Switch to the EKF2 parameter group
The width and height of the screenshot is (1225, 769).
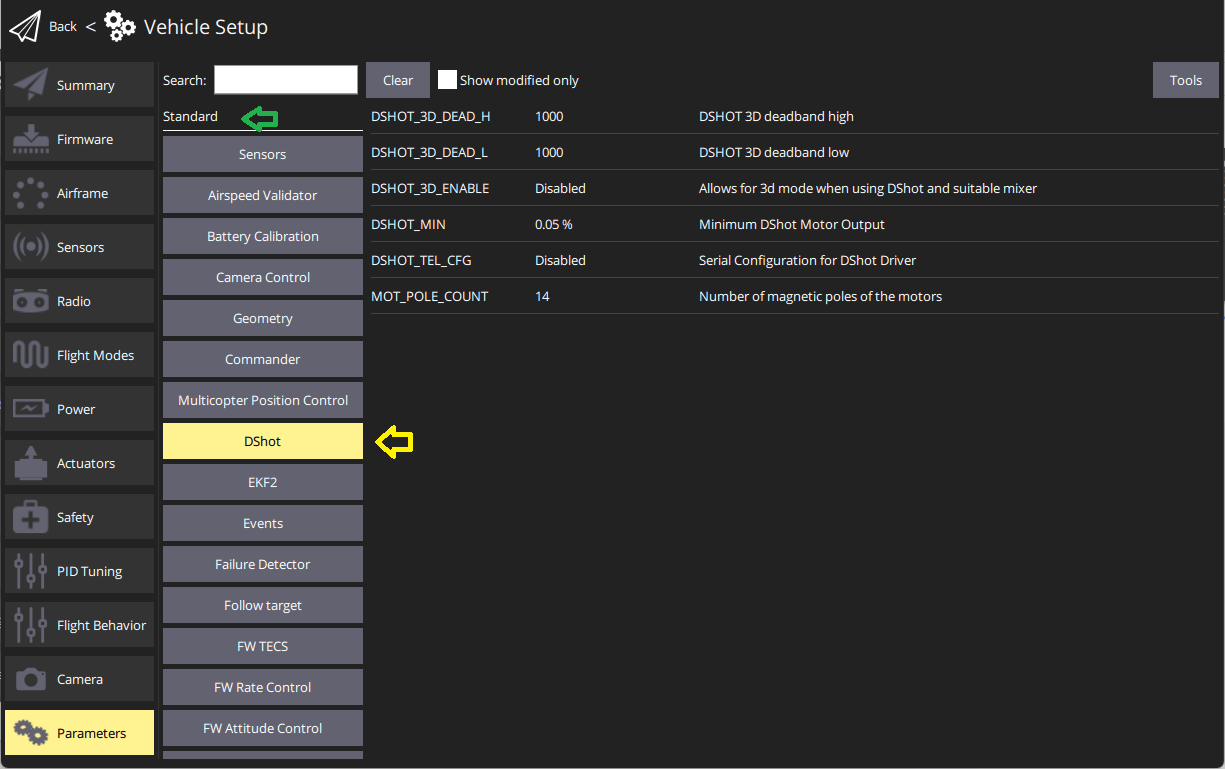(262, 482)
